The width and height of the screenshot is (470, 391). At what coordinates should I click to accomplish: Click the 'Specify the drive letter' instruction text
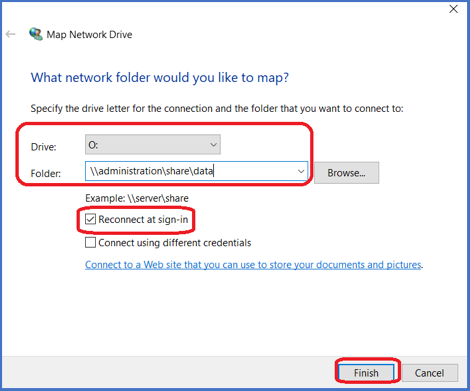pyautogui.click(x=217, y=109)
